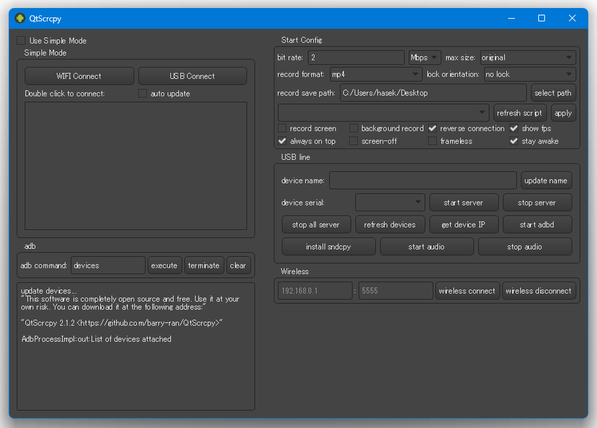Toggle the auto update checkbox

click(x=142, y=94)
